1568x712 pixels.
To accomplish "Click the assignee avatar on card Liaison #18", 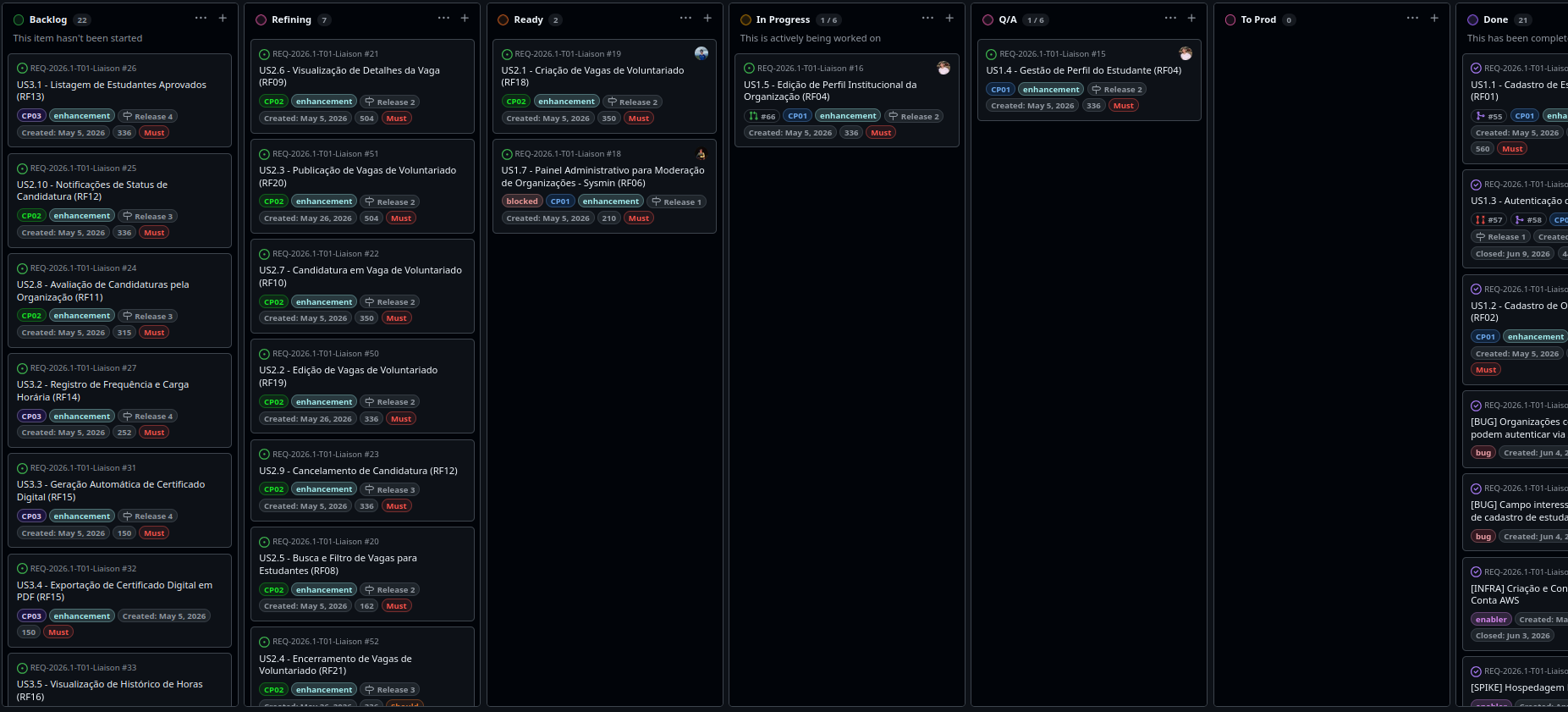I will (701, 153).
